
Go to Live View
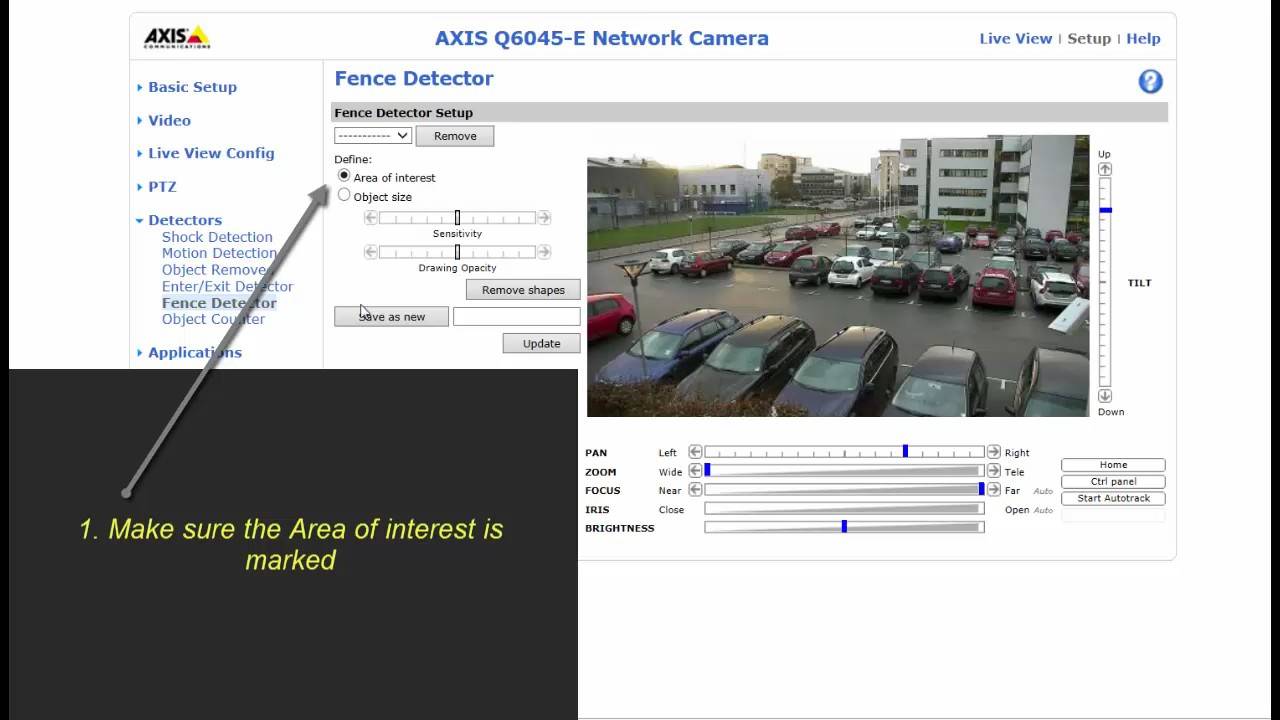point(1015,38)
